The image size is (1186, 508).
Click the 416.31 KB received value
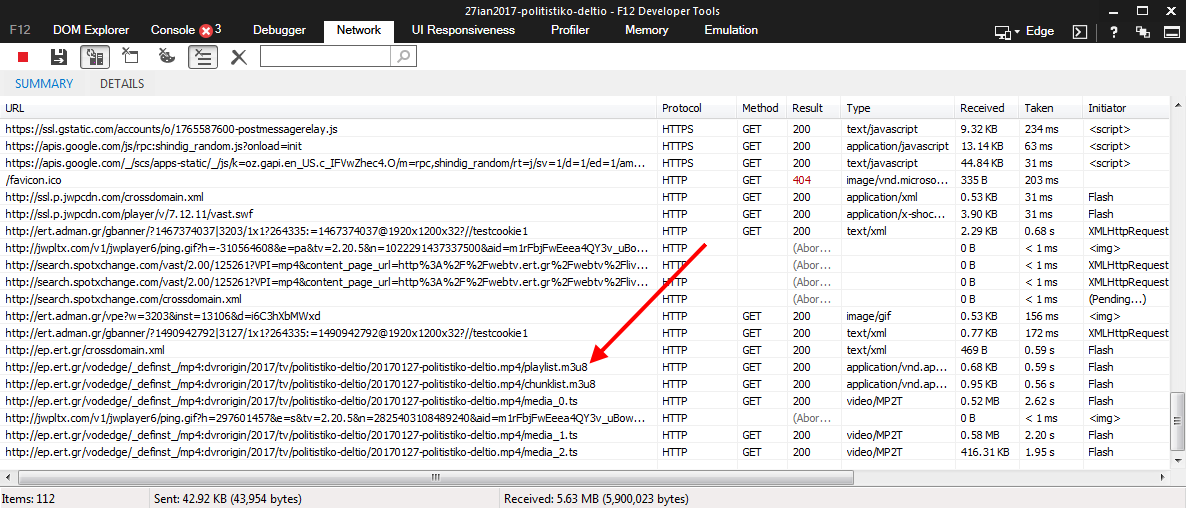point(984,452)
